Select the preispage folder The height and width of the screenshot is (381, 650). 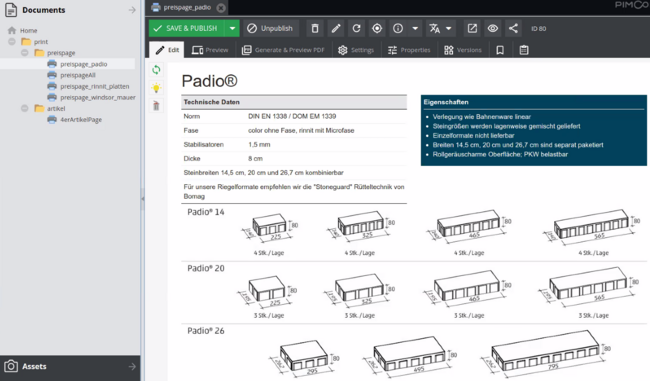[61, 53]
